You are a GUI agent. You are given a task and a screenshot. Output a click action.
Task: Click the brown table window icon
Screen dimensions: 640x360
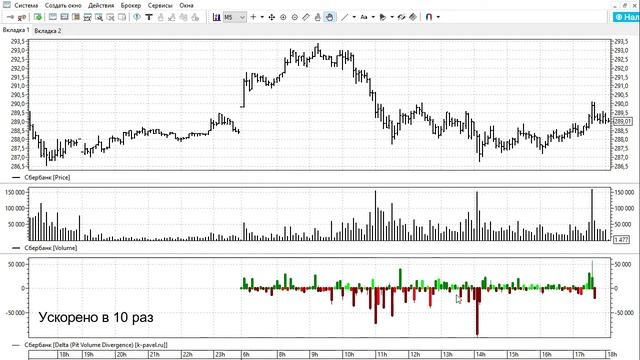coord(76,17)
